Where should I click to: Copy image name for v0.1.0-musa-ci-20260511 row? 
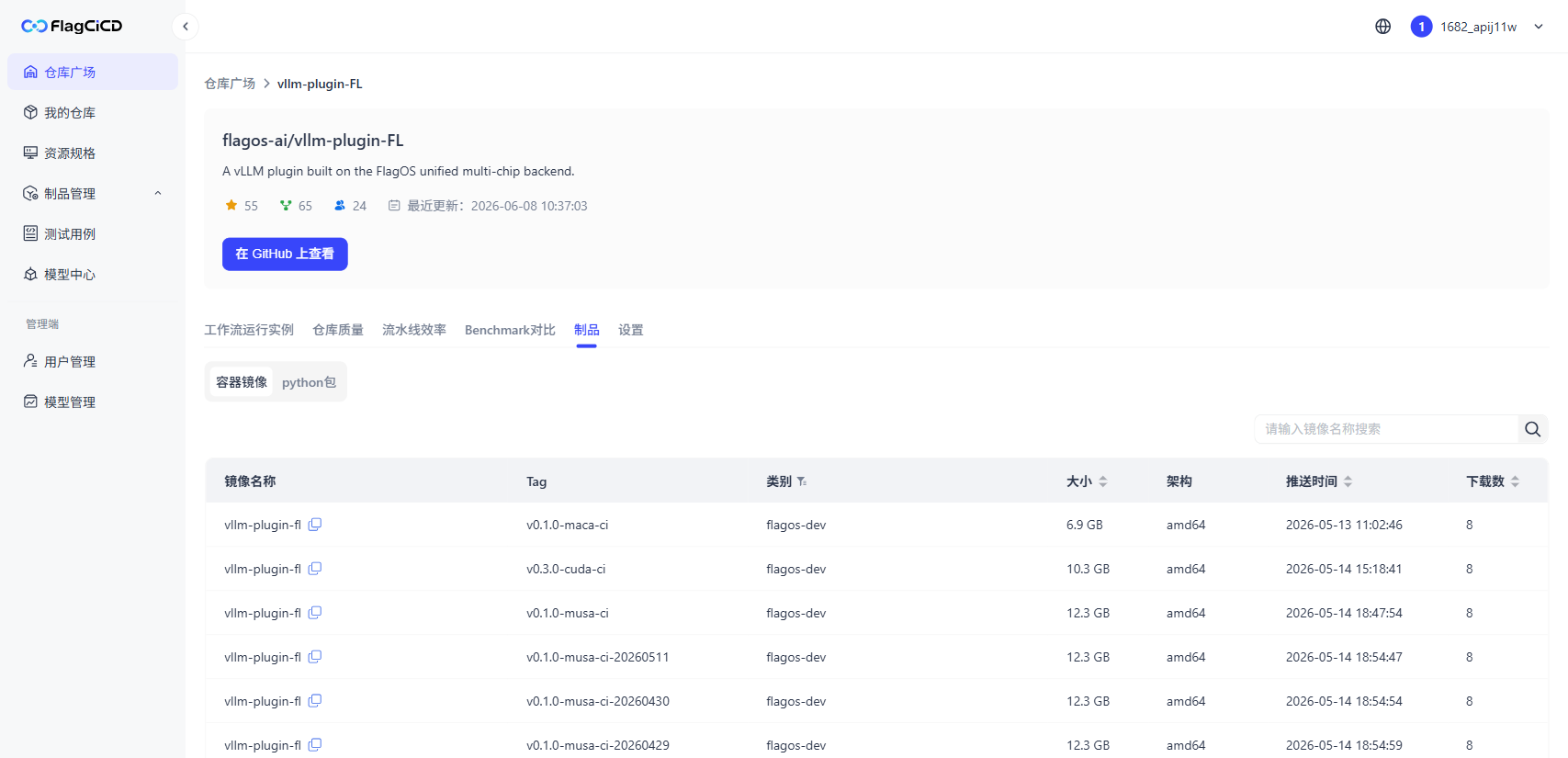pyautogui.click(x=314, y=657)
